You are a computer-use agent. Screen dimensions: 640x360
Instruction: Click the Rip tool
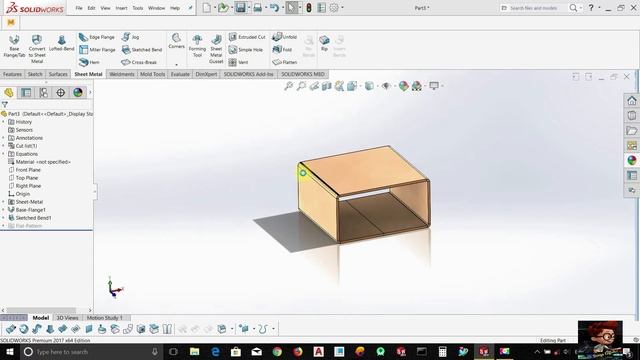324,43
